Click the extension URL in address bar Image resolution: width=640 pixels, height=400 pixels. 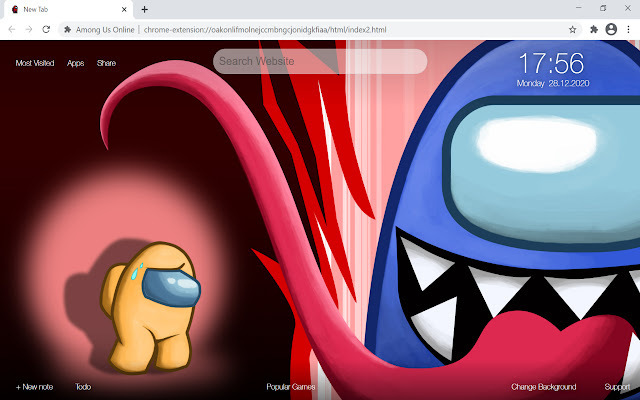[265, 29]
